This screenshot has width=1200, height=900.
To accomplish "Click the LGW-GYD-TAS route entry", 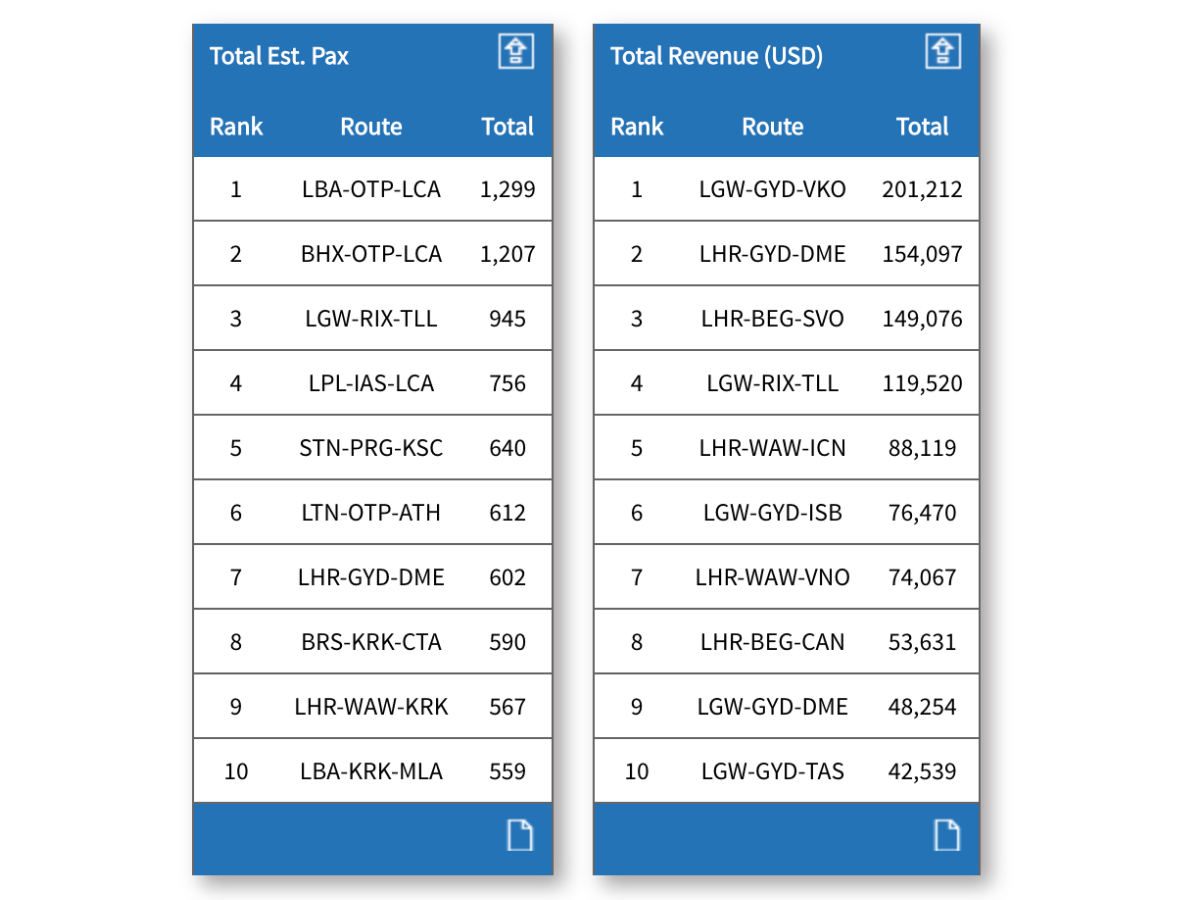I will pos(772,771).
